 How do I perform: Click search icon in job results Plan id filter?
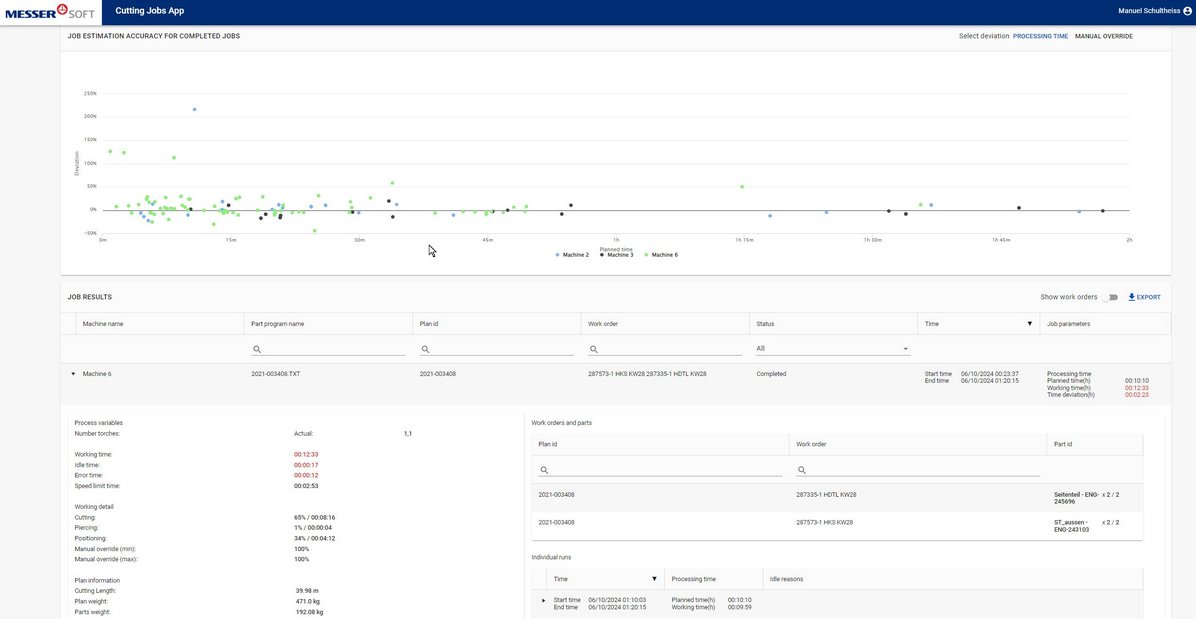pos(426,349)
